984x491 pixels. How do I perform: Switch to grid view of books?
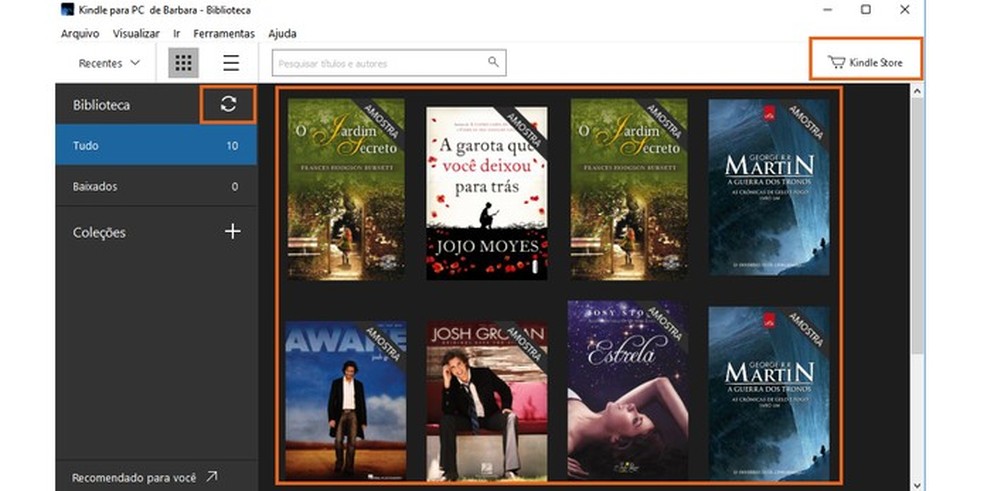tap(183, 63)
